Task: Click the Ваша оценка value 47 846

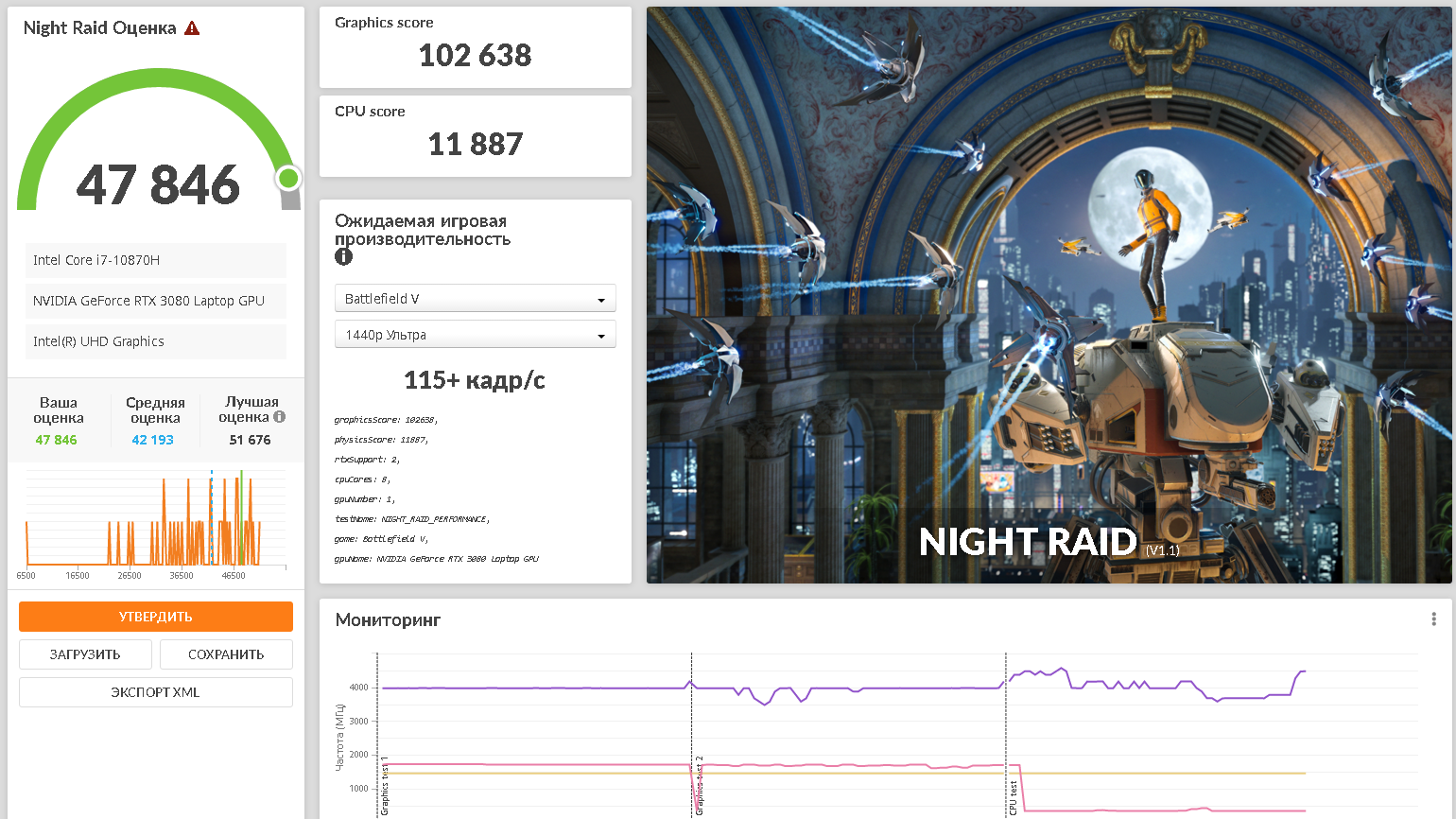Action: click(x=56, y=440)
